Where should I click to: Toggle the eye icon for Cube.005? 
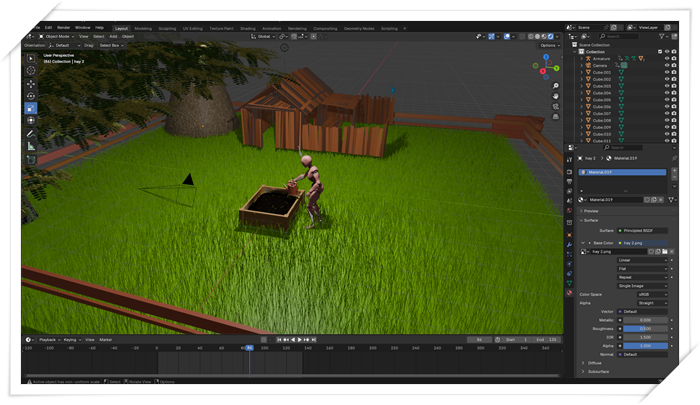click(665, 100)
